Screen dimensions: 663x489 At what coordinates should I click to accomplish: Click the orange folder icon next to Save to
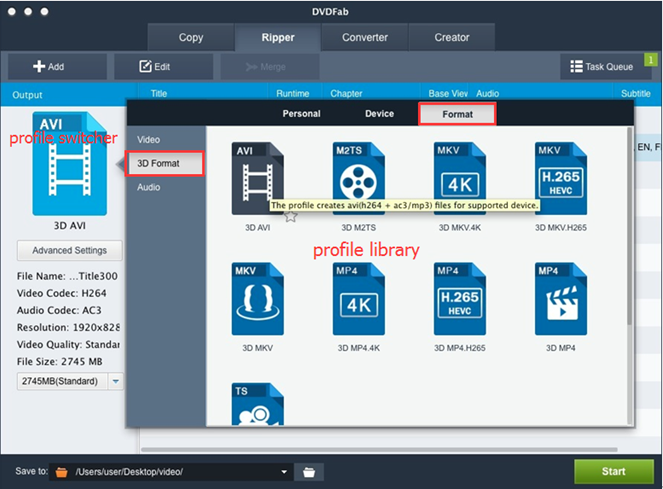(x=62, y=472)
